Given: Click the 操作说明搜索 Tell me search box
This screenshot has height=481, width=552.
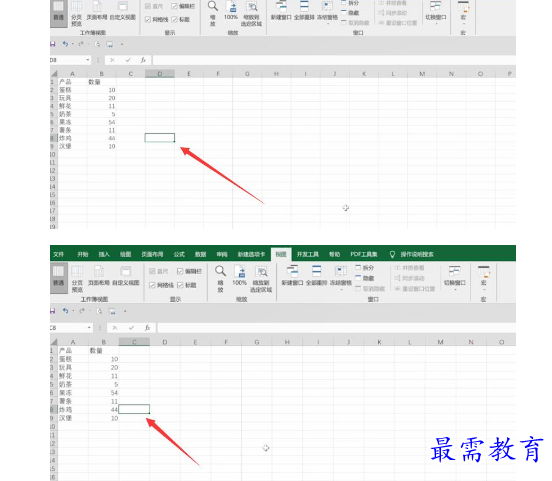Looking at the screenshot, I should [x=412, y=254].
